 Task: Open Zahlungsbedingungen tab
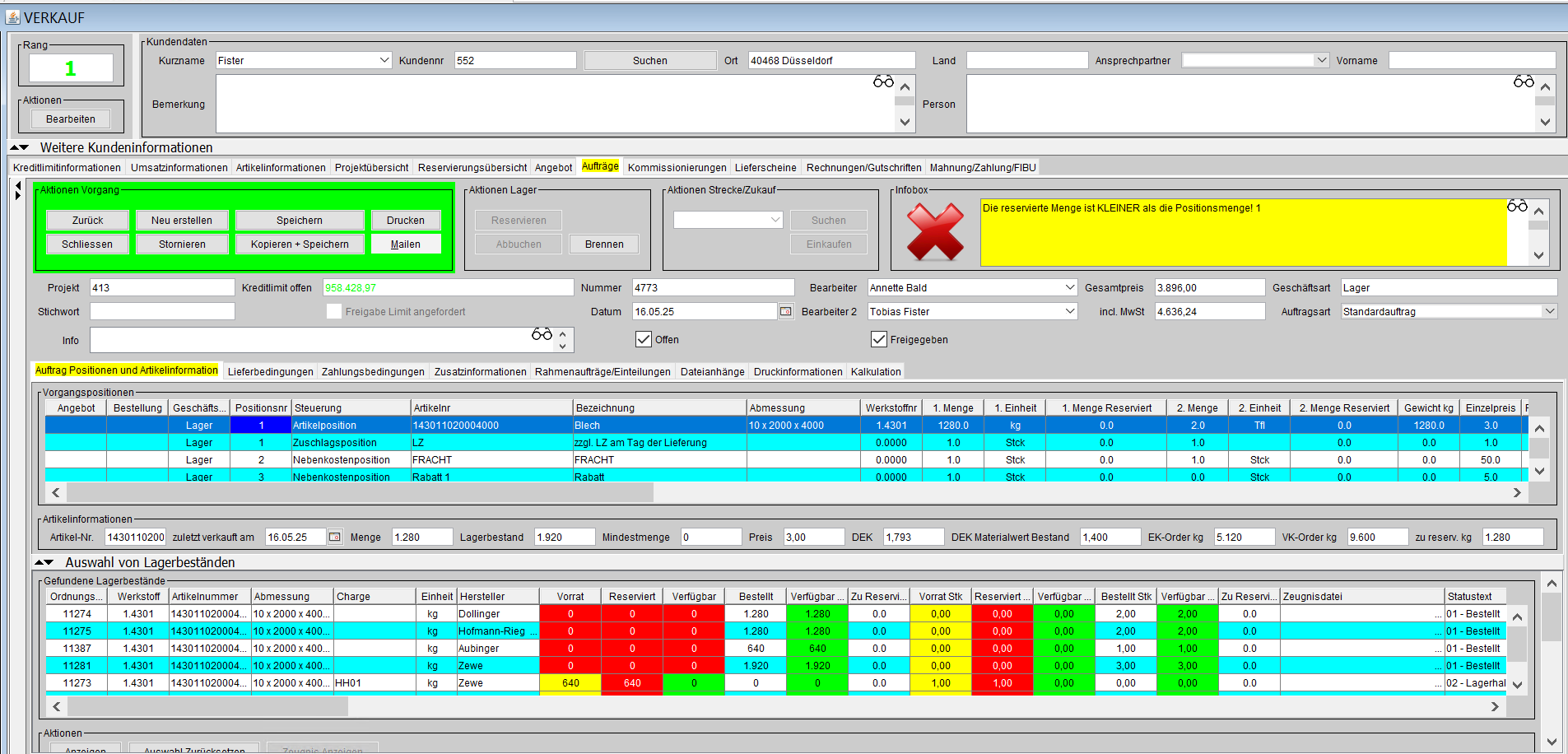(373, 371)
